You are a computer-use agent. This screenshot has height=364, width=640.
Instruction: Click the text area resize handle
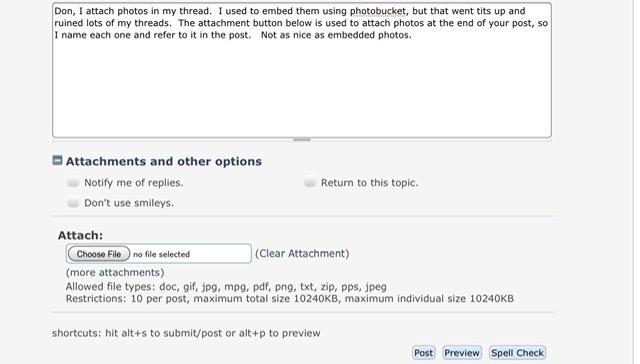[302, 140]
